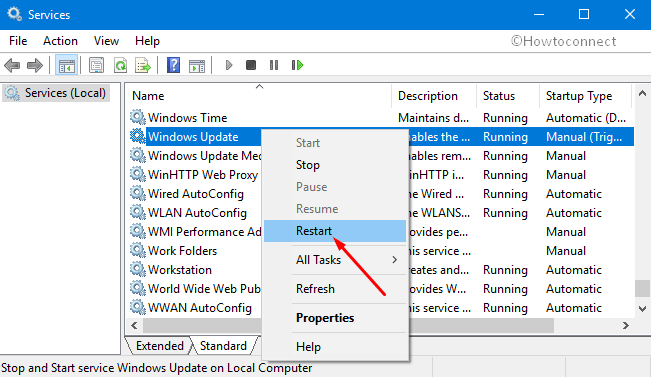Open the Help menu in menu bar
Screen dimensions: 651x377
[147, 41]
